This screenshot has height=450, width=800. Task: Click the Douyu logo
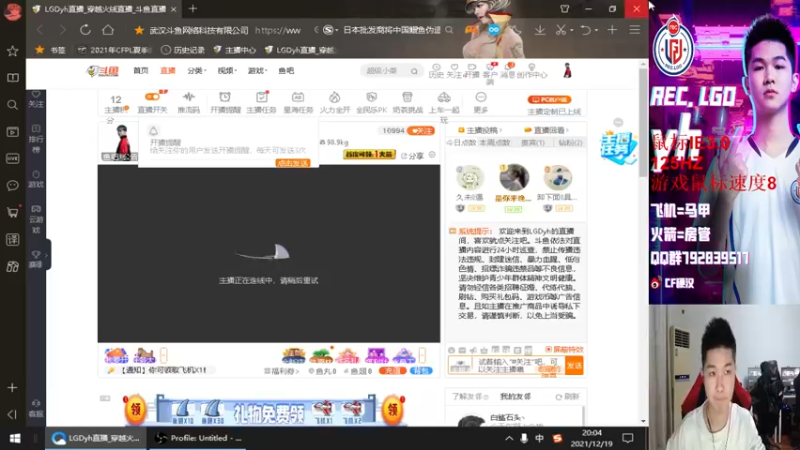(103, 71)
